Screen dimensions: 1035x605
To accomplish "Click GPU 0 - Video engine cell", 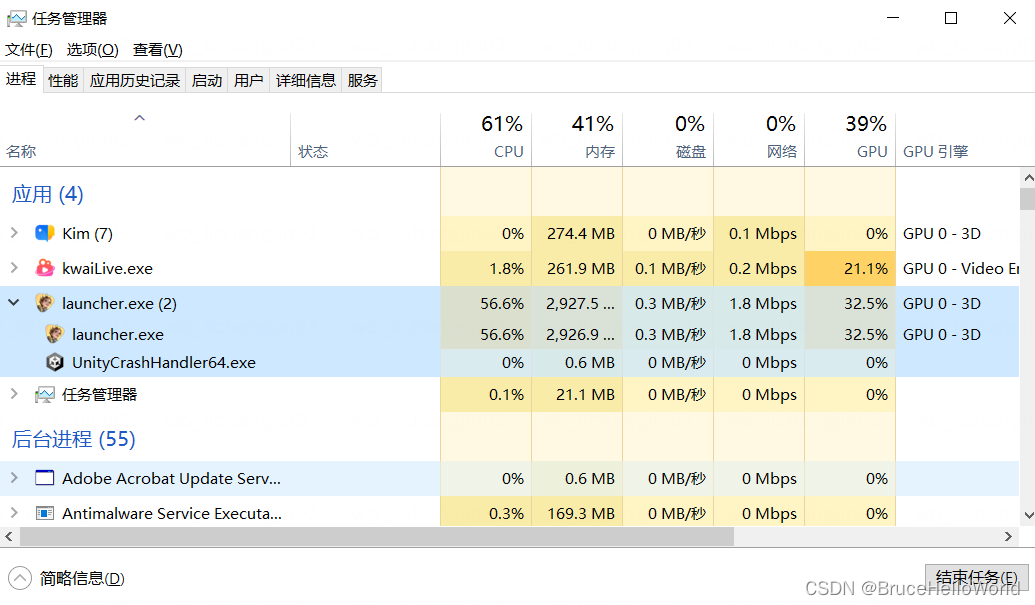I will [960, 269].
